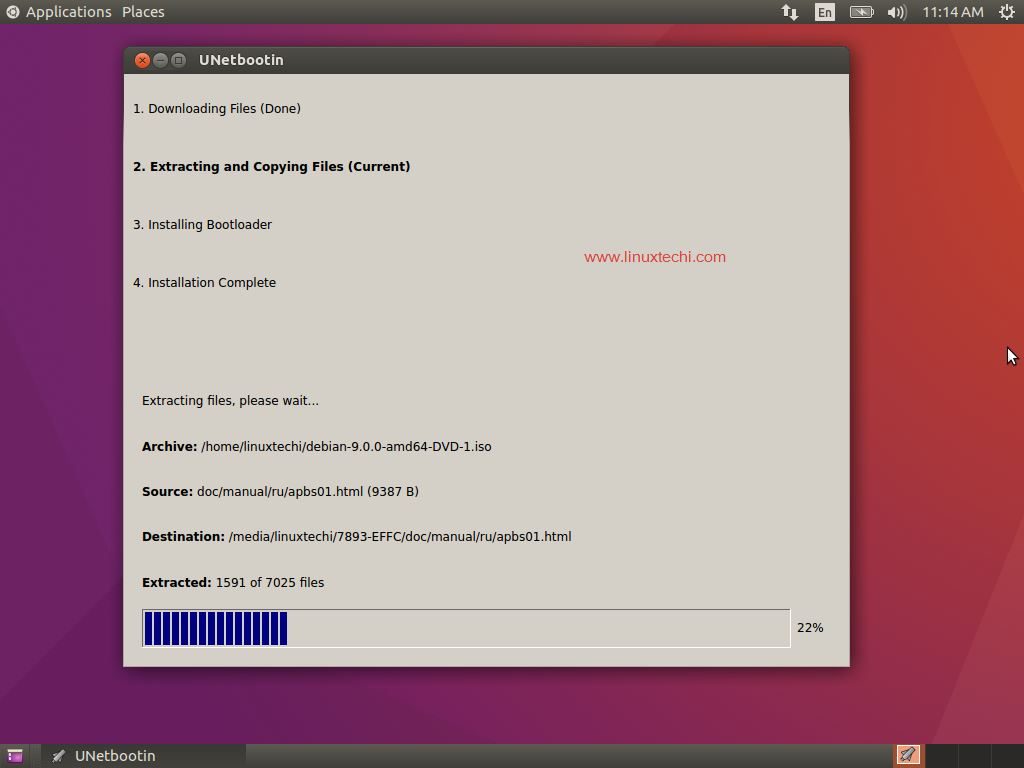Select the UNetbootin taskbar entry
Image resolution: width=1024 pixels, height=768 pixels.
pyautogui.click(x=144, y=756)
